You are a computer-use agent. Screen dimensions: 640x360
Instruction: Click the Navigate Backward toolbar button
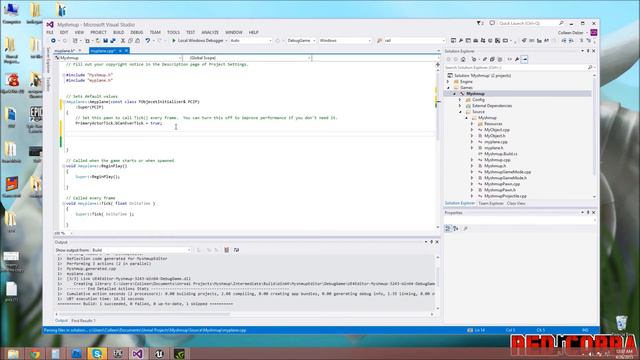point(53,41)
